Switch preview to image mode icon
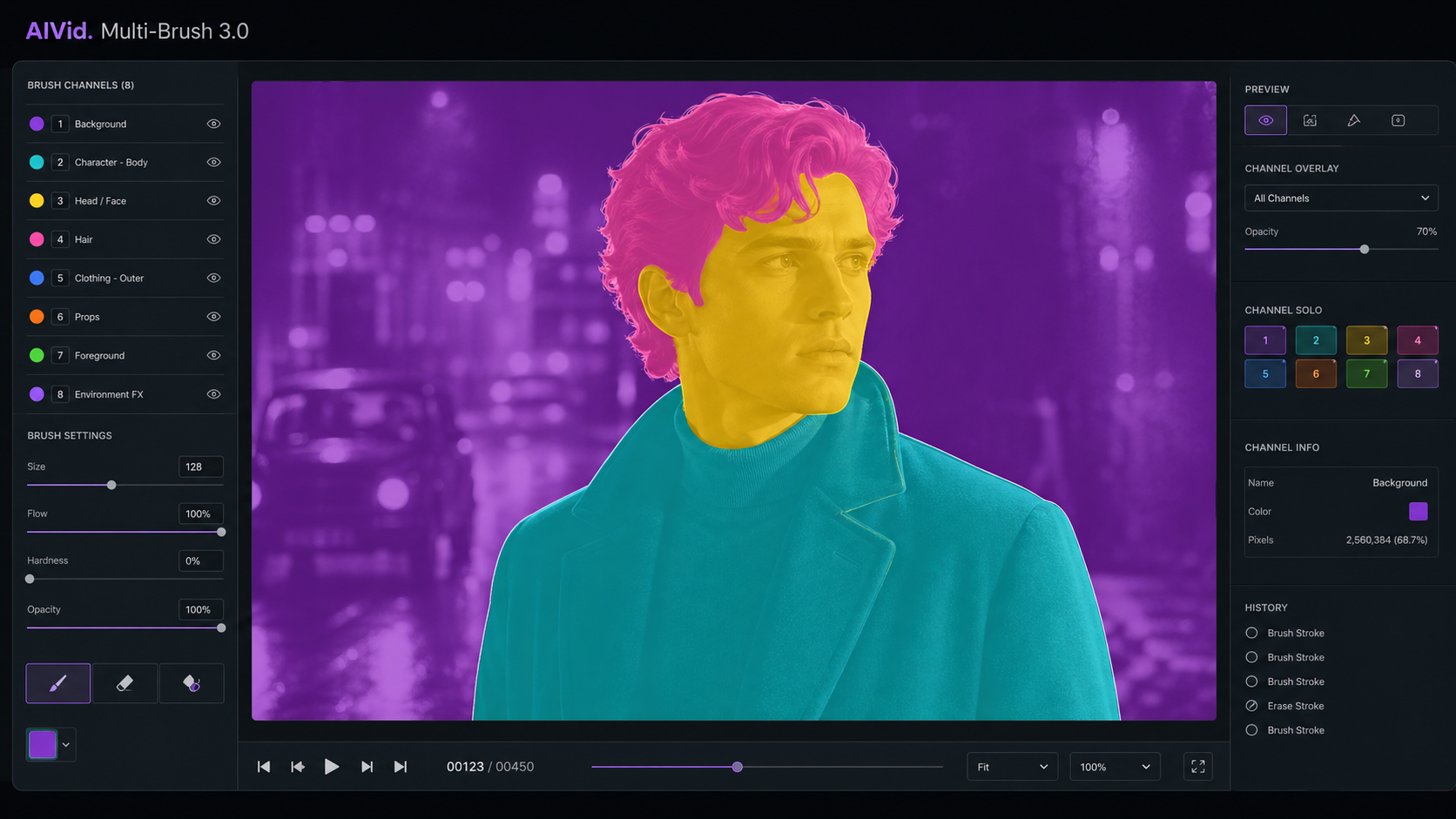Image resolution: width=1456 pixels, height=819 pixels. point(1310,120)
